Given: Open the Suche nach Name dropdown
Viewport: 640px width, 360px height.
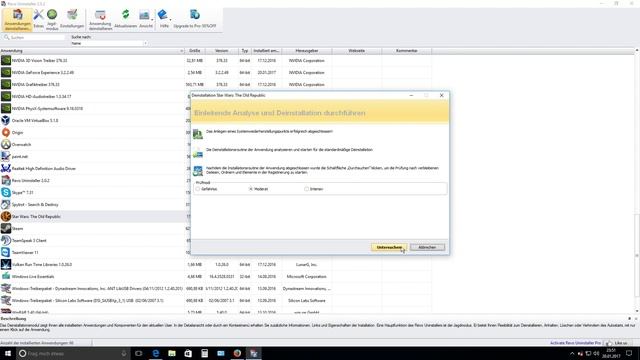Looking at the screenshot, I should pyautogui.click(x=109, y=43).
